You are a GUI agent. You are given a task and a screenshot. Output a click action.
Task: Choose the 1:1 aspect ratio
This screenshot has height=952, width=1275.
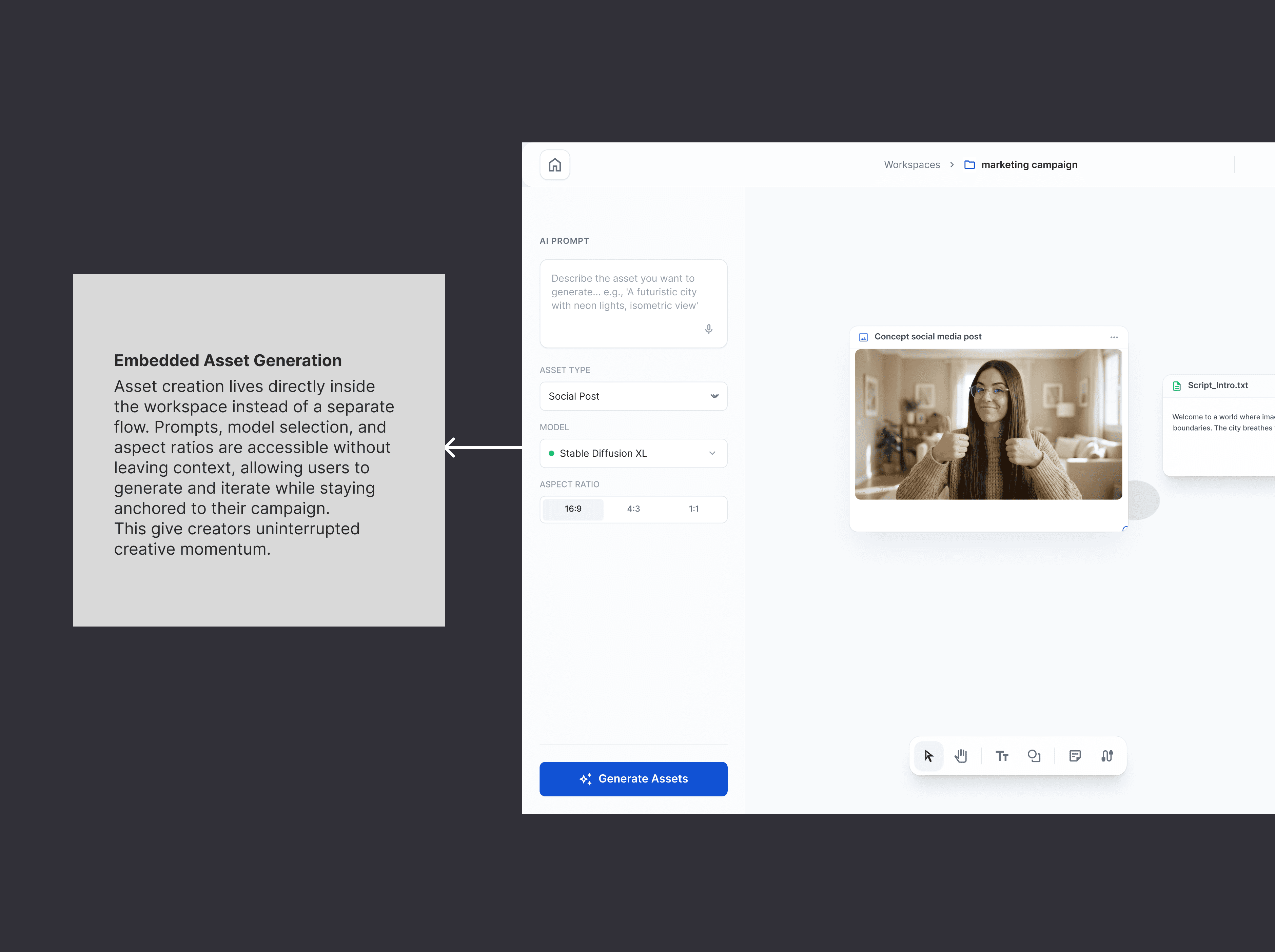click(x=693, y=509)
